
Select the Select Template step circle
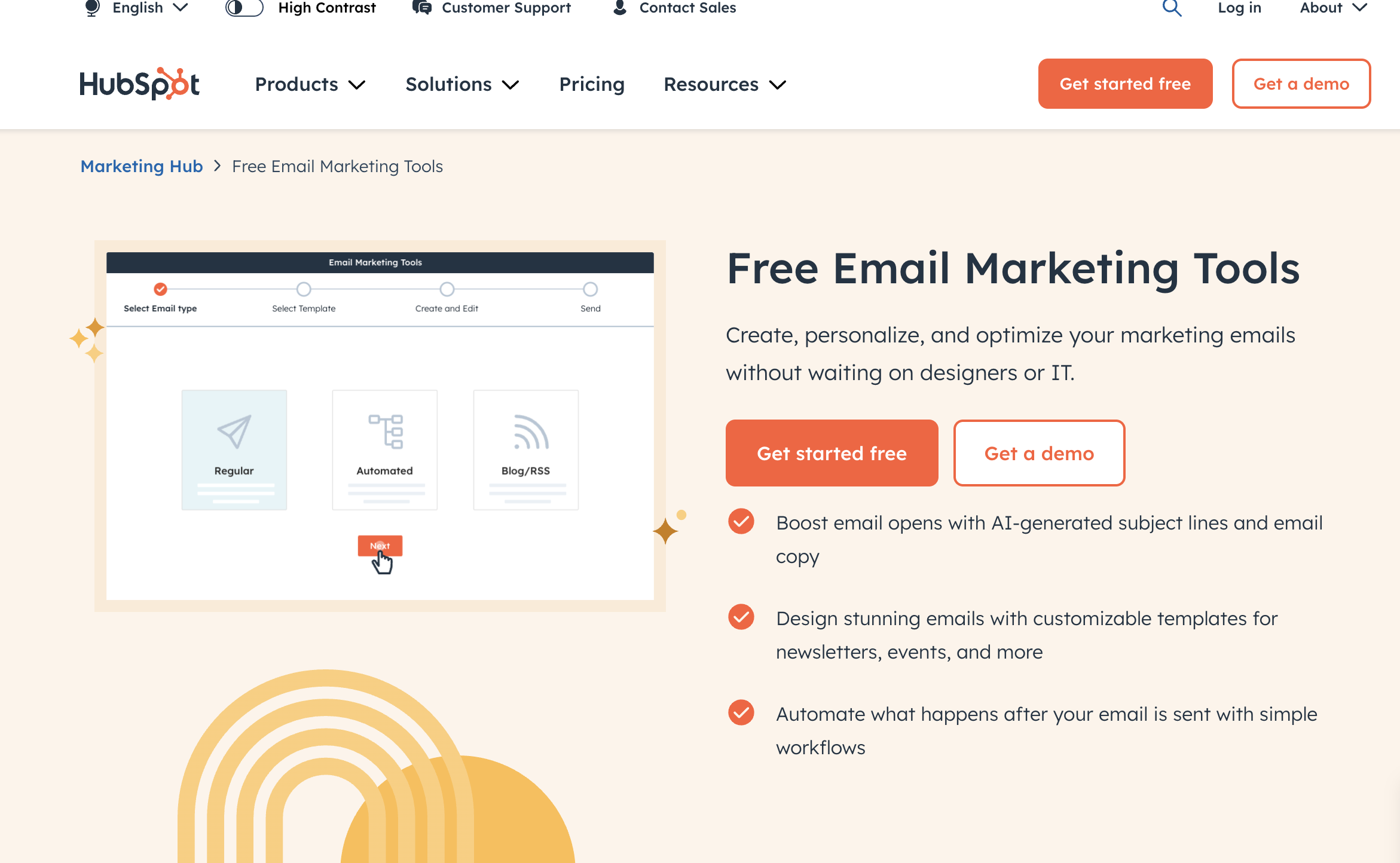coord(303,289)
